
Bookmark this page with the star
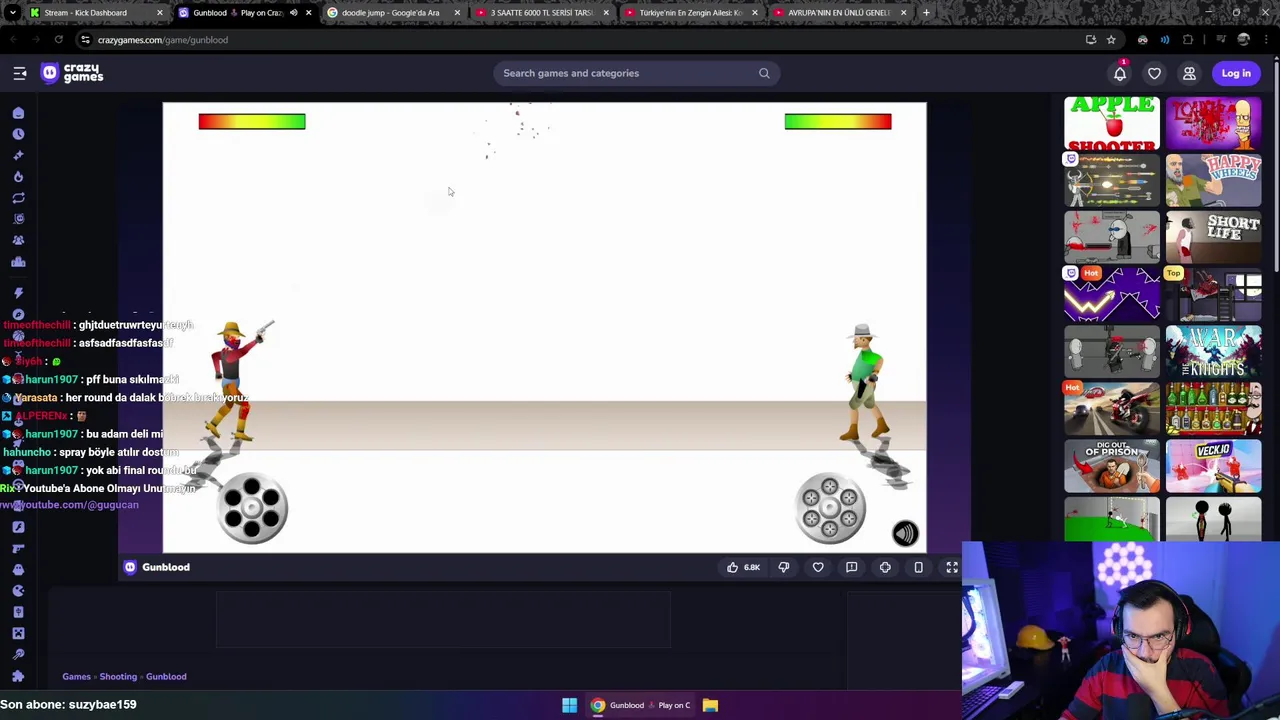click(x=1111, y=40)
